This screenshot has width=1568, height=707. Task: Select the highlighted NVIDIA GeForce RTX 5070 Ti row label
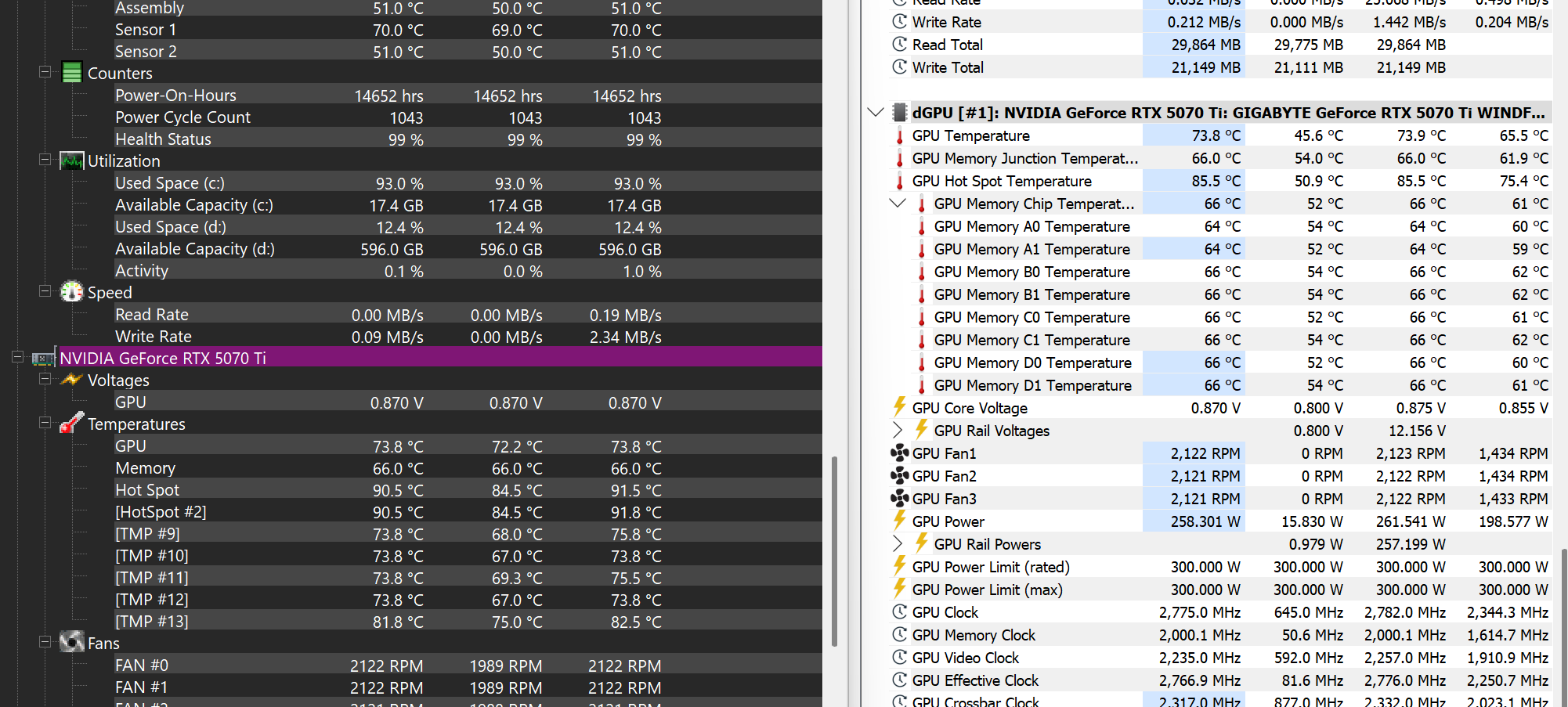pos(163,358)
